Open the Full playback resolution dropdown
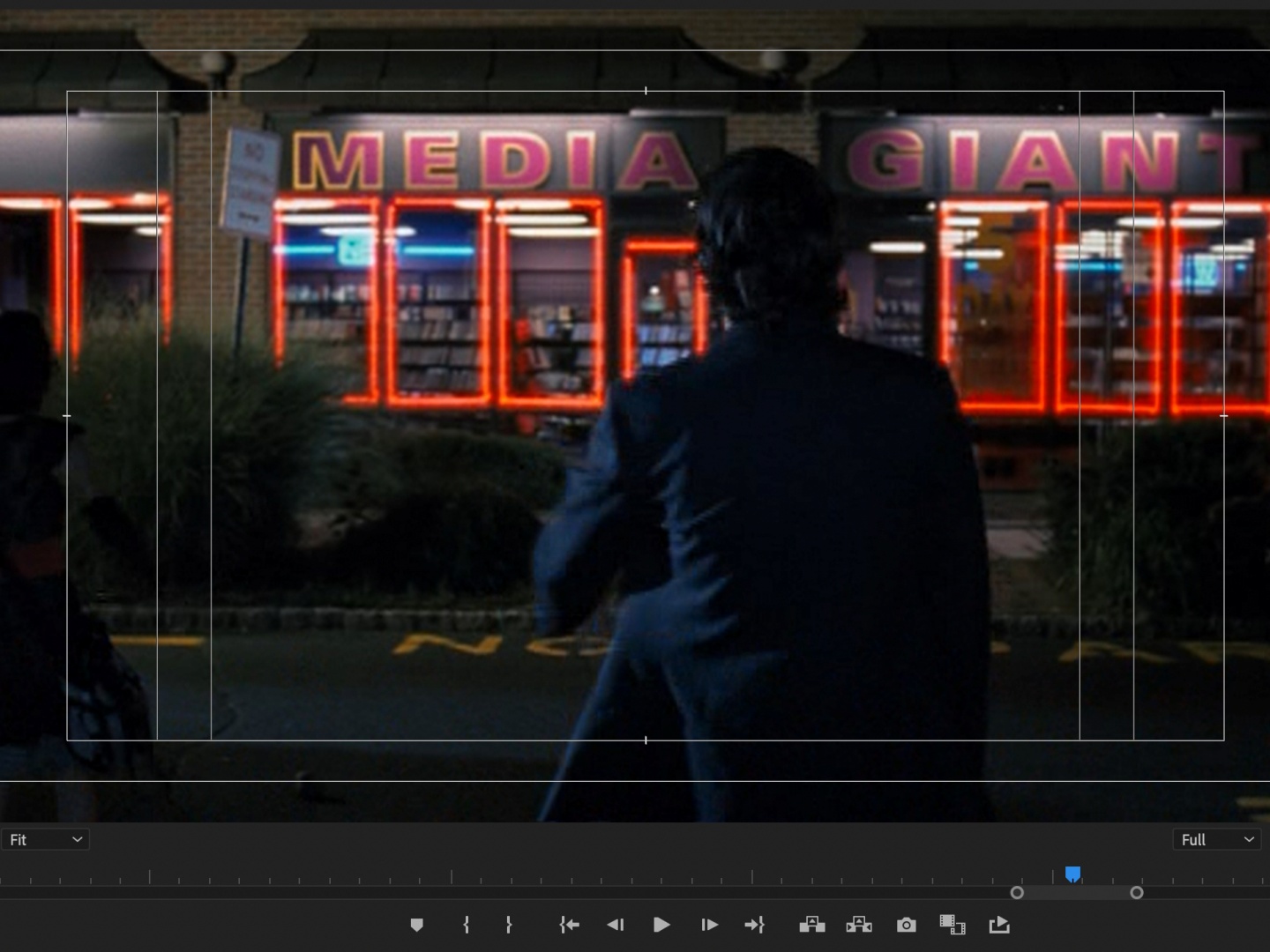 (1216, 840)
